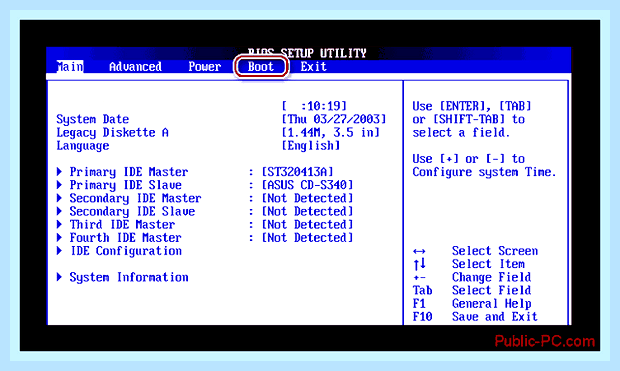Click the 'Use [ENTER], [TAB]' help line
620x371 pixels.
472,106
